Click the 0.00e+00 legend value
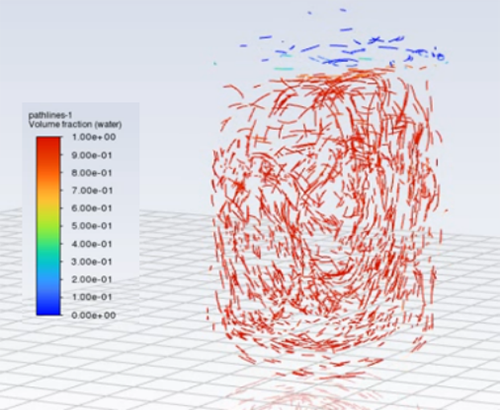The image size is (500, 410). tap(94, 315)
